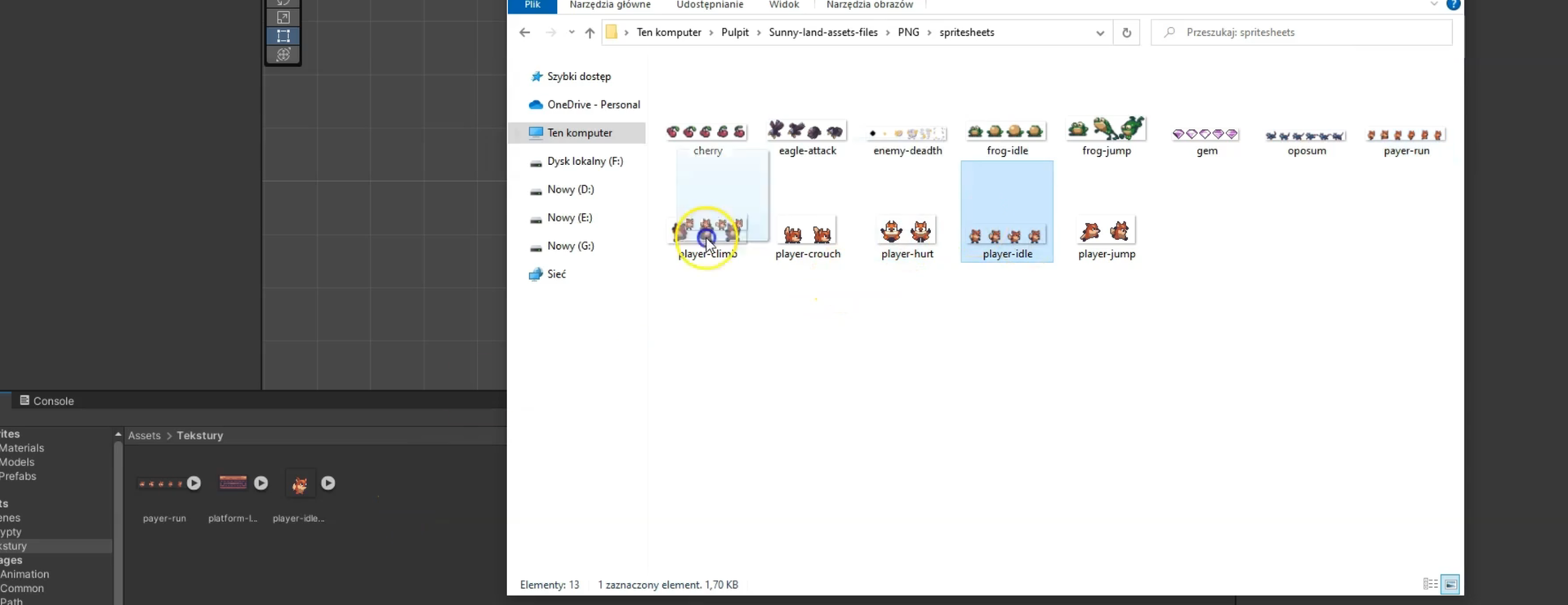The image size is (1568, 605).
Task: Go forward in File Explorer
Action: click(x=550, y=33)
